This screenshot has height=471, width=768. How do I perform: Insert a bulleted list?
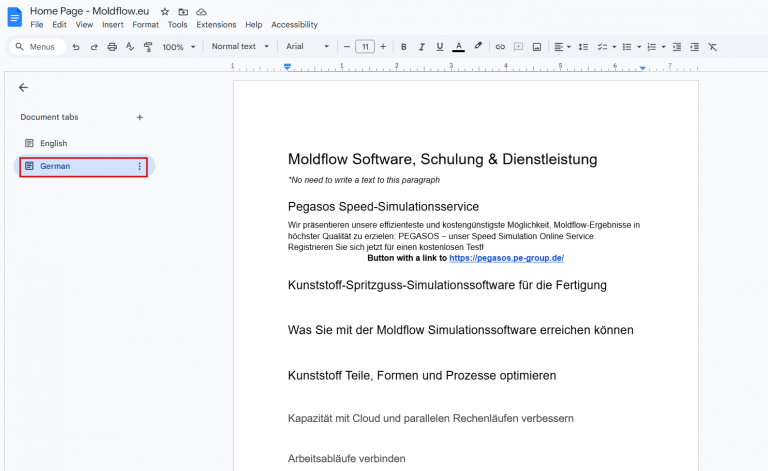pyautogui.click(x=627, y=47)
